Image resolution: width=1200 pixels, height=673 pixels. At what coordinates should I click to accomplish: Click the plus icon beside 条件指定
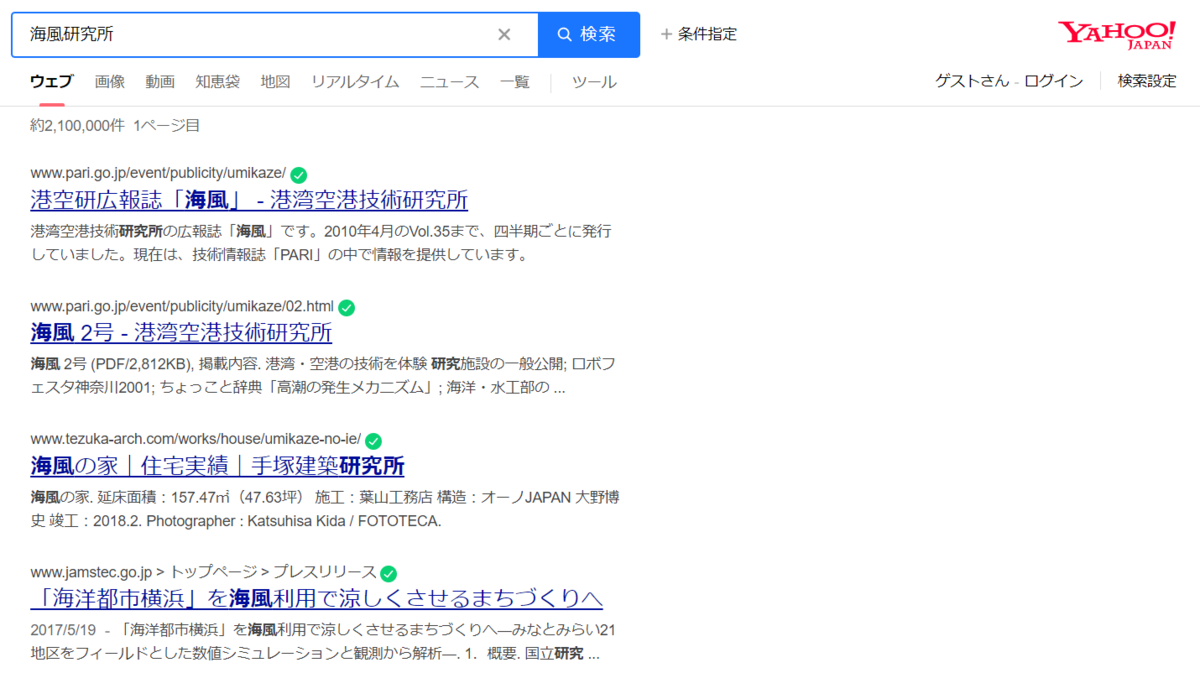(666, 34)
